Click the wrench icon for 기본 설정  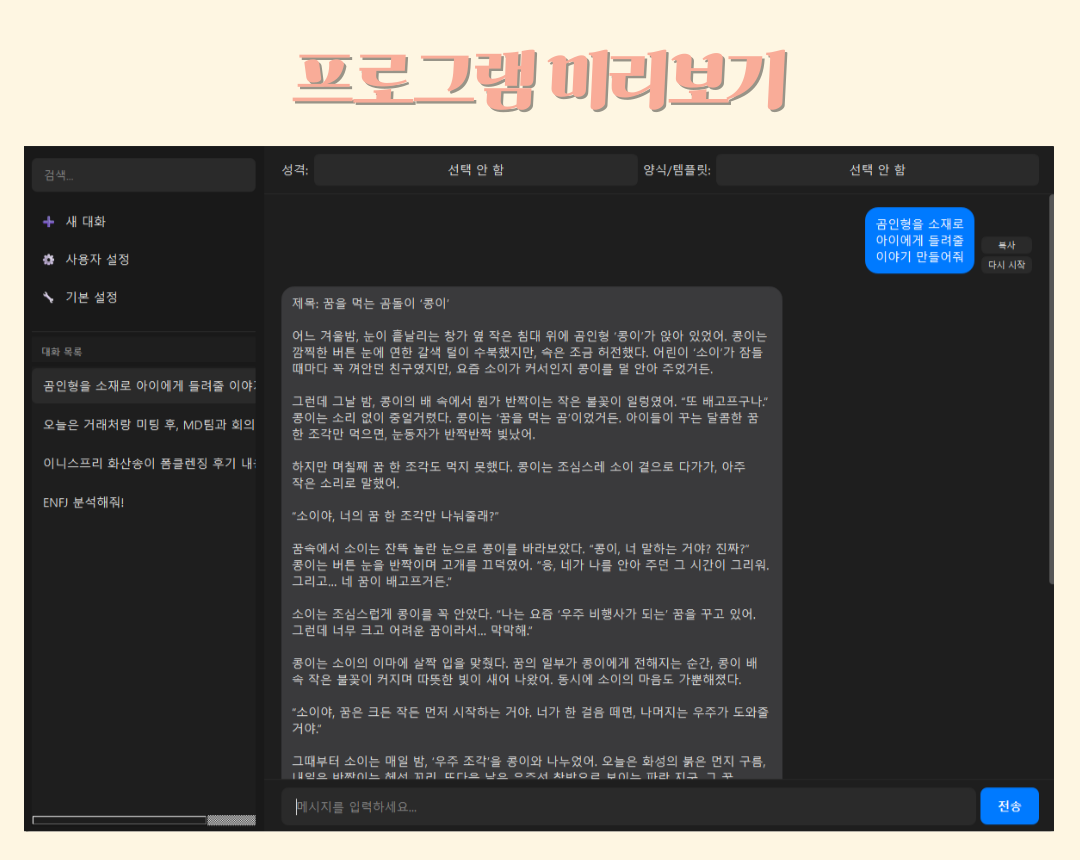tap(48, 297)
